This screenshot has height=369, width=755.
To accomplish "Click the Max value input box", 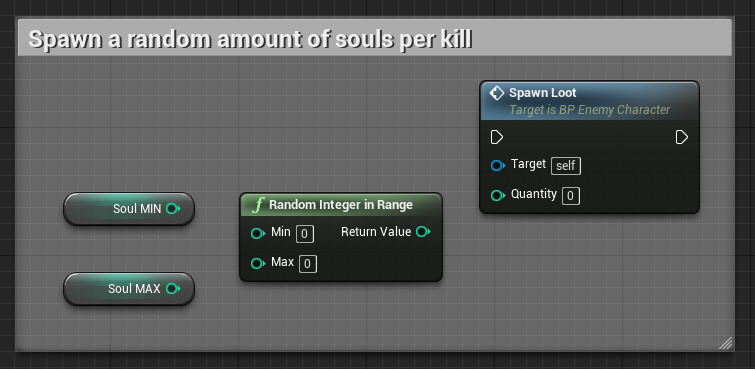I will click(308, 264).
